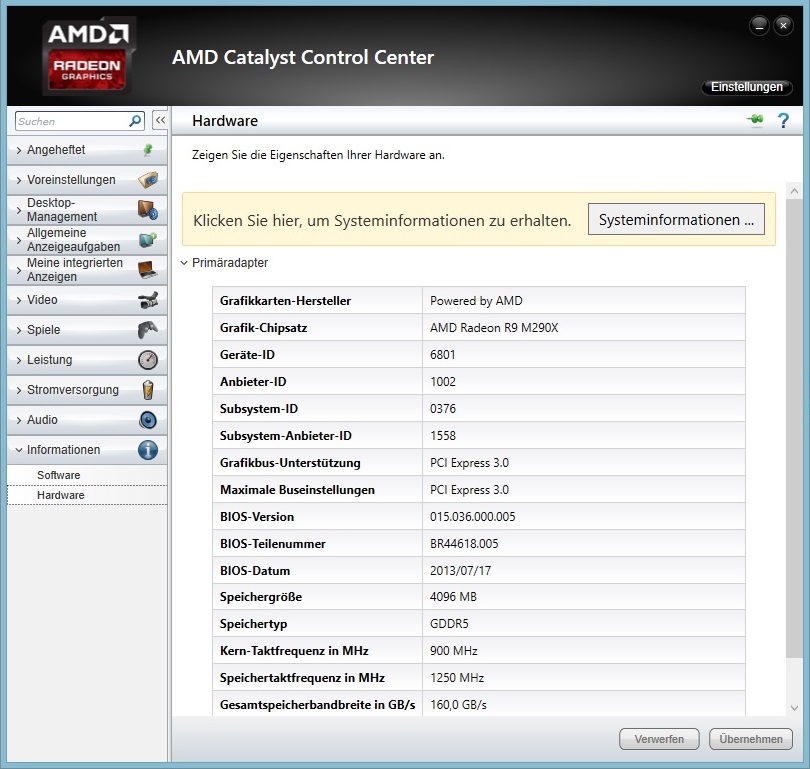810x769 pixels.
Task: Click the value AMD Radeon R9 M290X
Action: [494, 327]
